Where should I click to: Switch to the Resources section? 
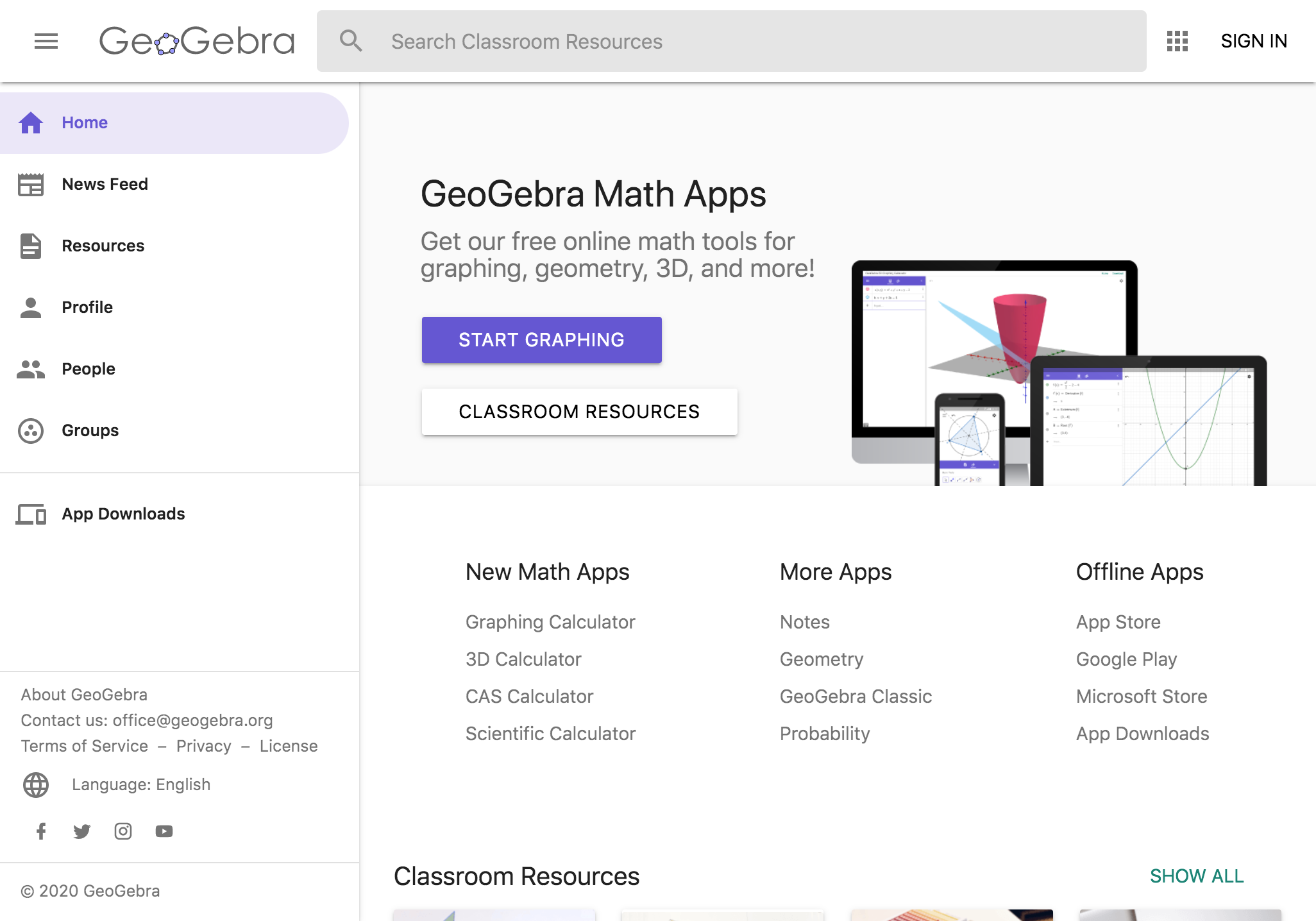[103, 246]
